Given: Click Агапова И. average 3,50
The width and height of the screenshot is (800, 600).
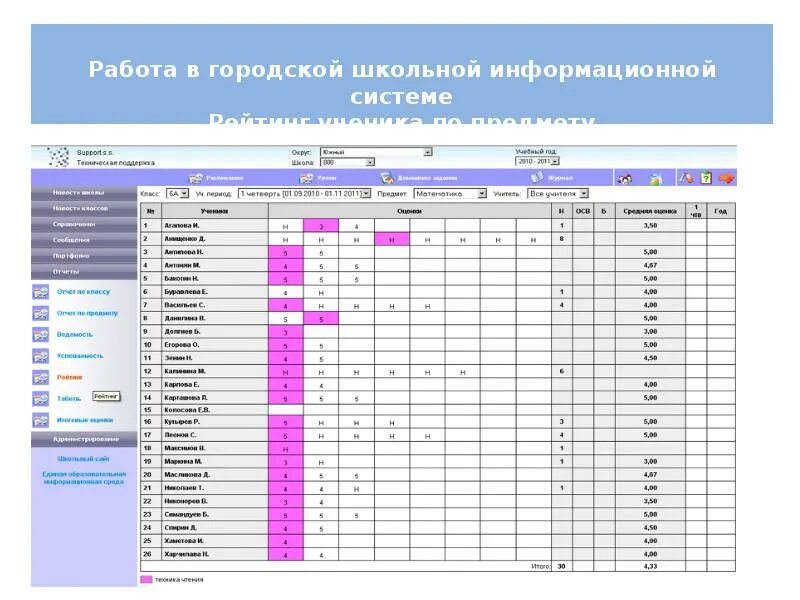Looking at the screenshot, I should [x=650, y=226].
